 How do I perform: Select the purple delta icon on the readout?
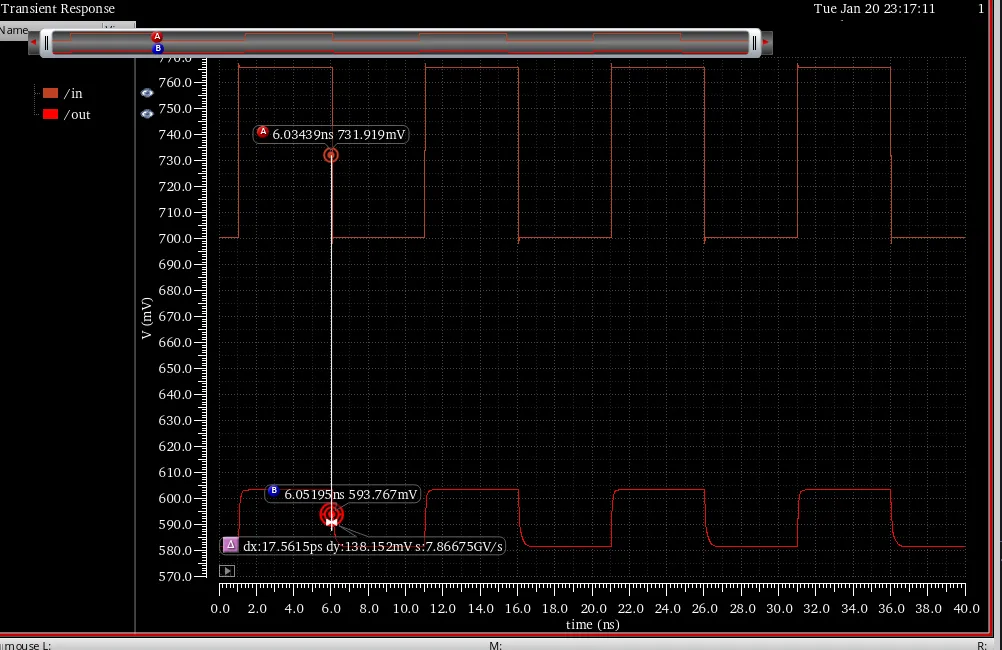(230, 545)
